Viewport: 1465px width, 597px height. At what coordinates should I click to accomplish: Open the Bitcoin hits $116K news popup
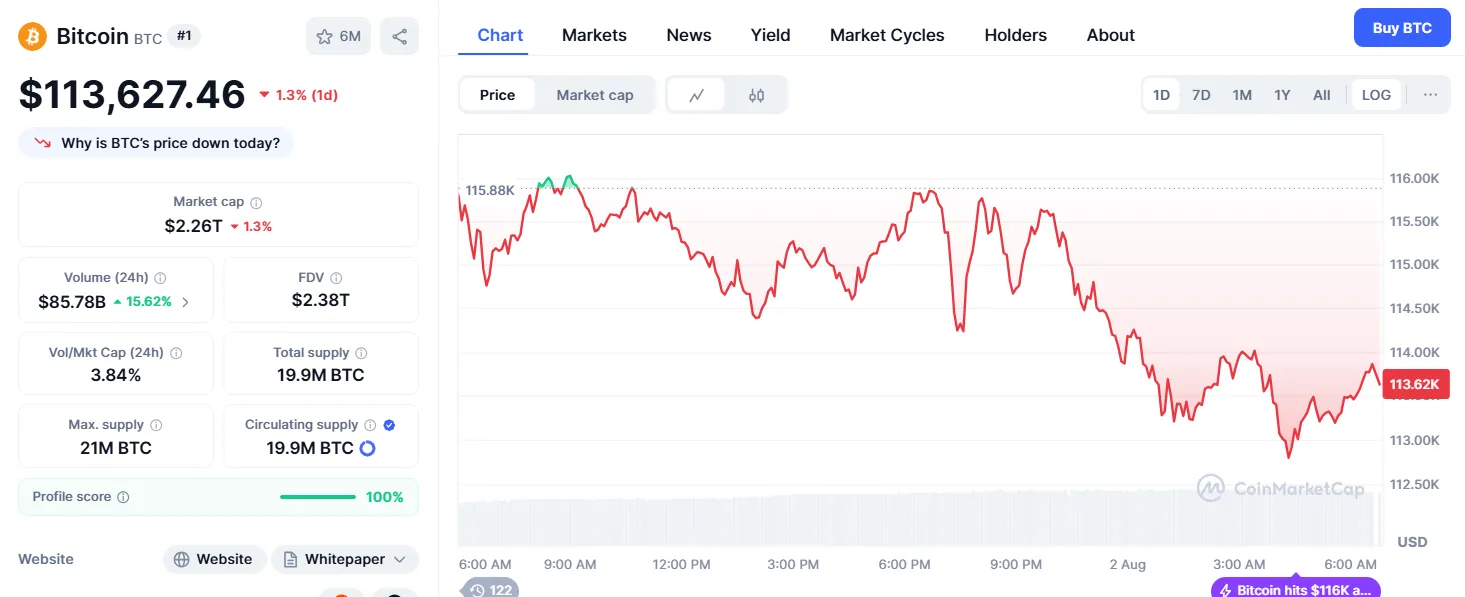point(1295,589)
